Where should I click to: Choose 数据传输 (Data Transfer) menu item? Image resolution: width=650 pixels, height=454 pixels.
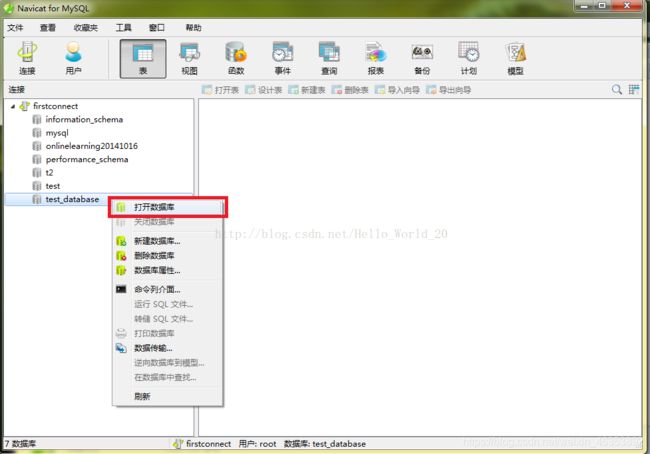(x=168, y=348)
